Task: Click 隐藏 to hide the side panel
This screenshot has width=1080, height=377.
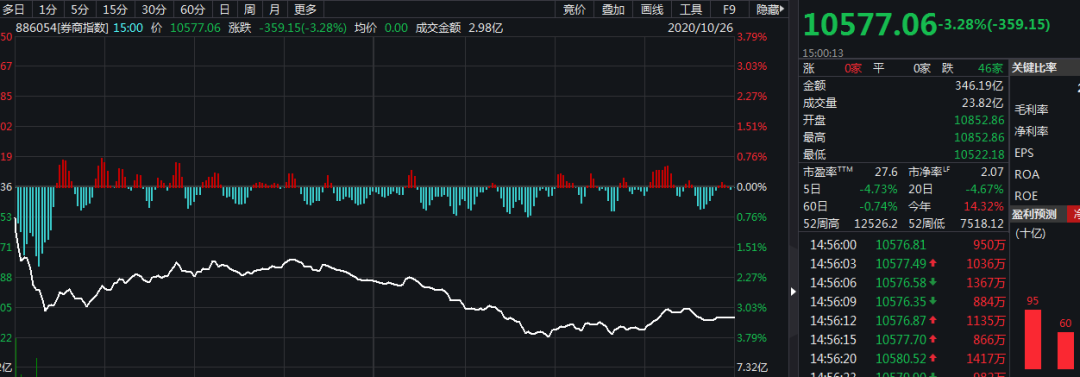Action: (x=769, y=9)
